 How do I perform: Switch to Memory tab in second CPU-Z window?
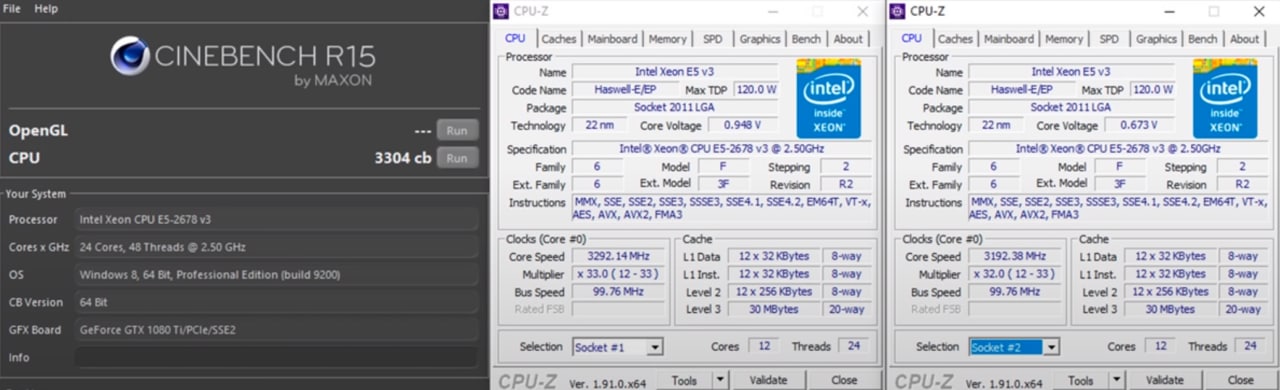pyautogui.click(x=1063, y=39)
